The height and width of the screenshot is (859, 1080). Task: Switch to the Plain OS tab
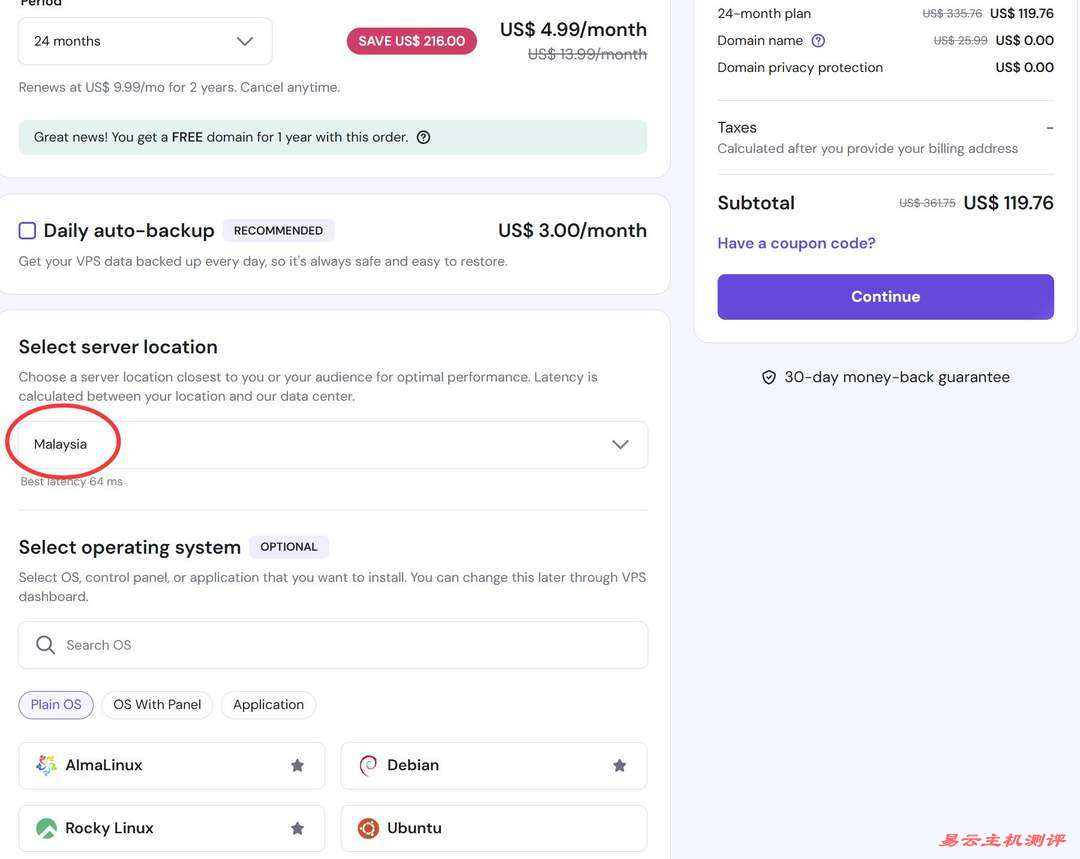click(56, 705)
